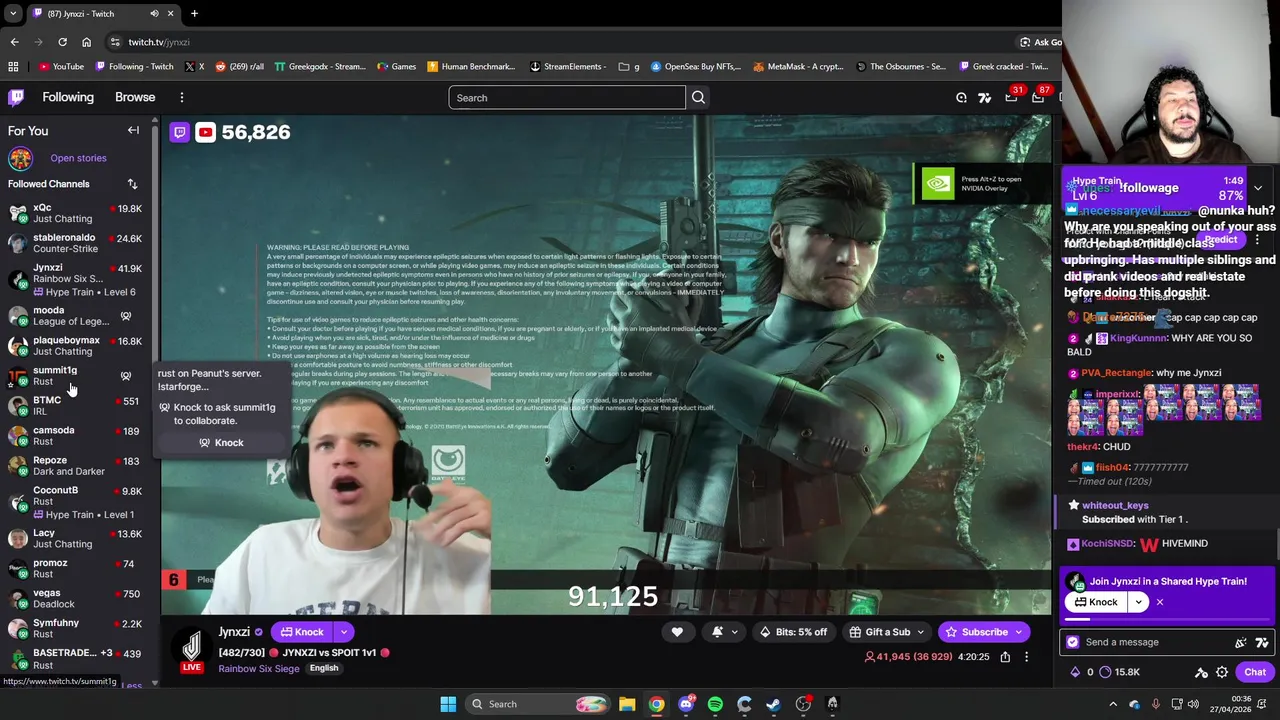
Task: Click the purple Chat send button
Action: [1255, 672]
